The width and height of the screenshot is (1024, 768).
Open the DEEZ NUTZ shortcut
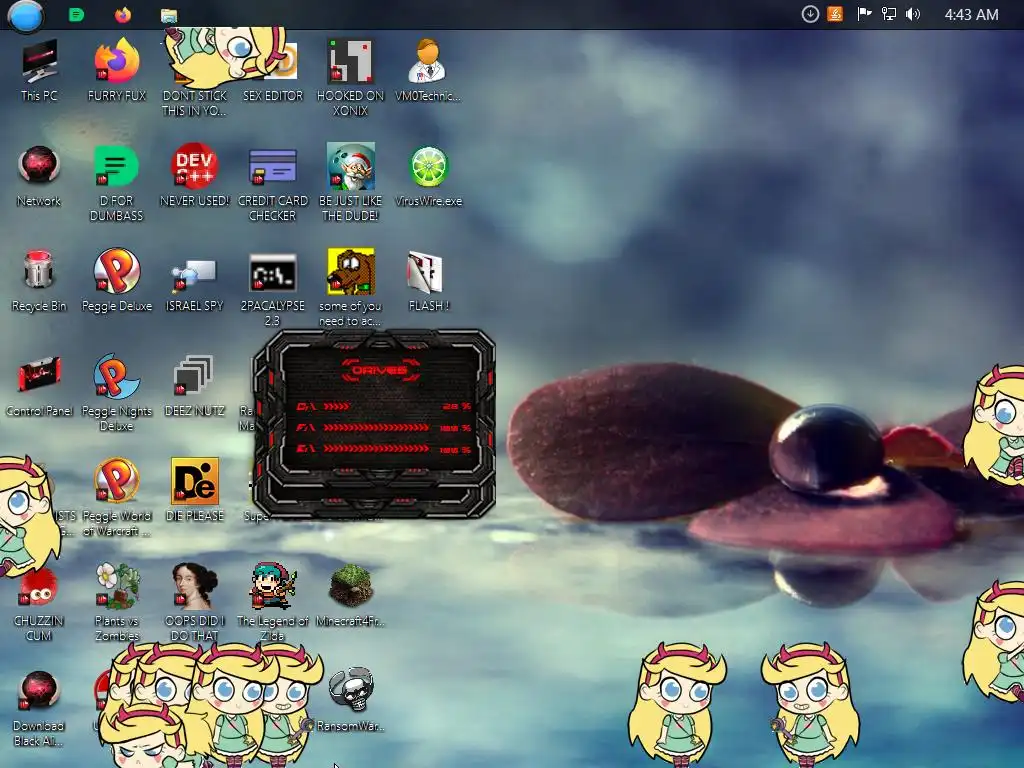click(195, 385)
